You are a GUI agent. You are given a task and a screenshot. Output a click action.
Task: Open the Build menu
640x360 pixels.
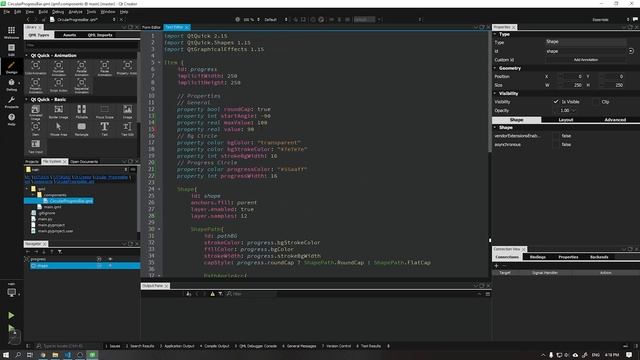point(43,12)
